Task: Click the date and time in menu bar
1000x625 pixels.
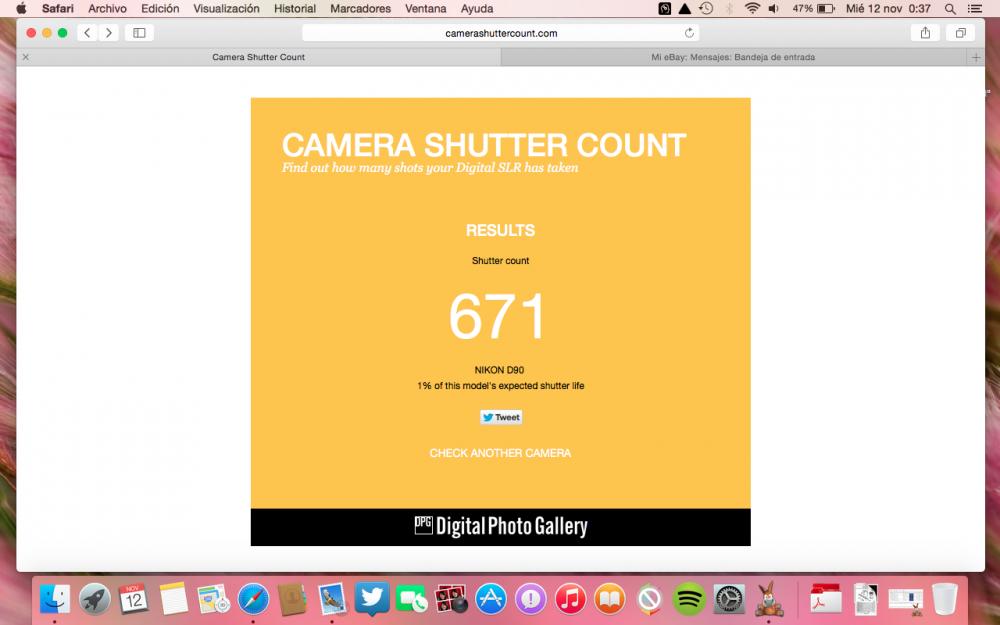Action: (x=888, y=9)
